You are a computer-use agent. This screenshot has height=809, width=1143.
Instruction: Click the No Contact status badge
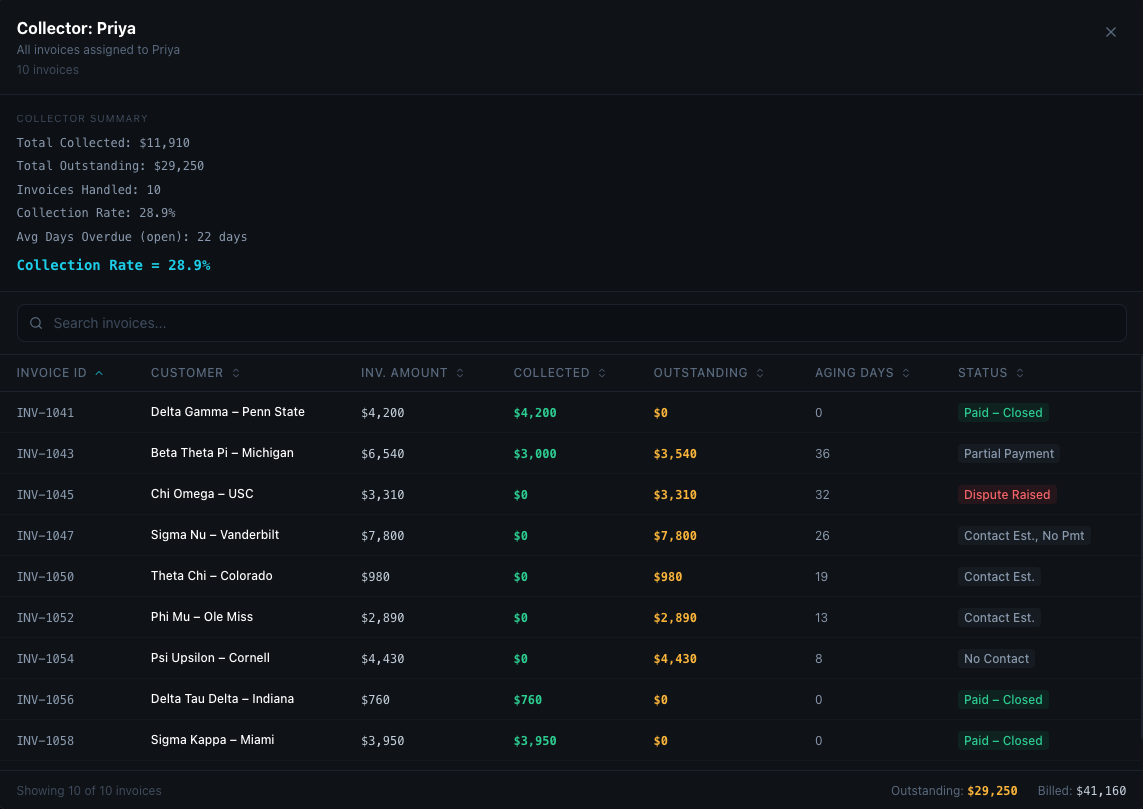[x=996, y=658]
